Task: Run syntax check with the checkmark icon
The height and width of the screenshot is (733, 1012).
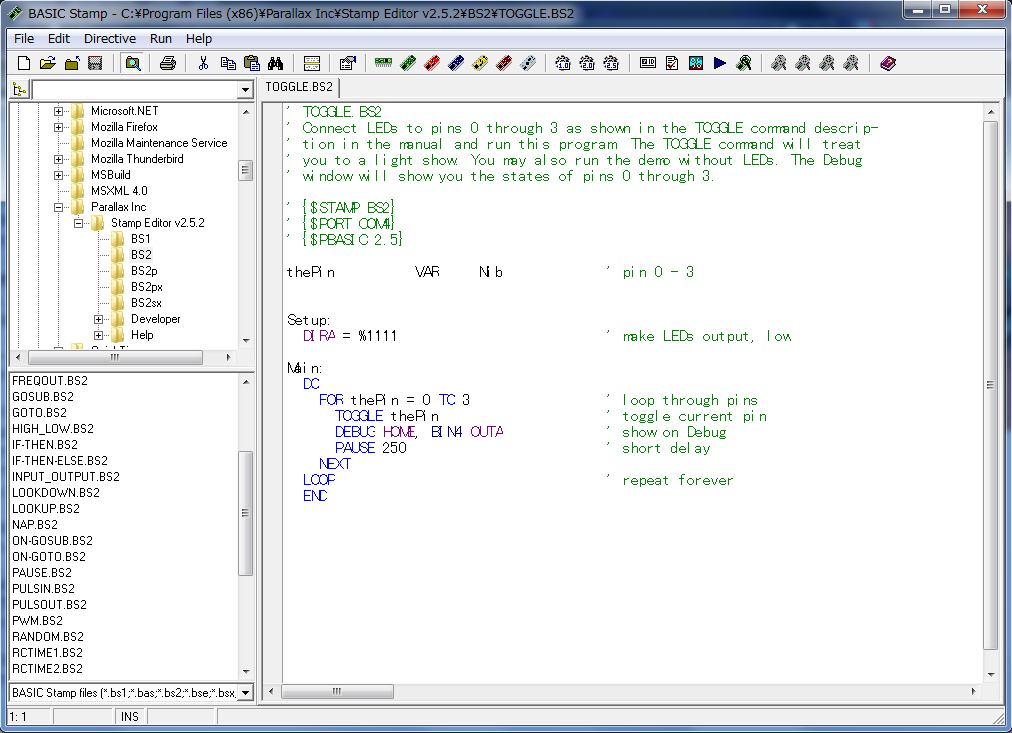Action: coord(672,63)
